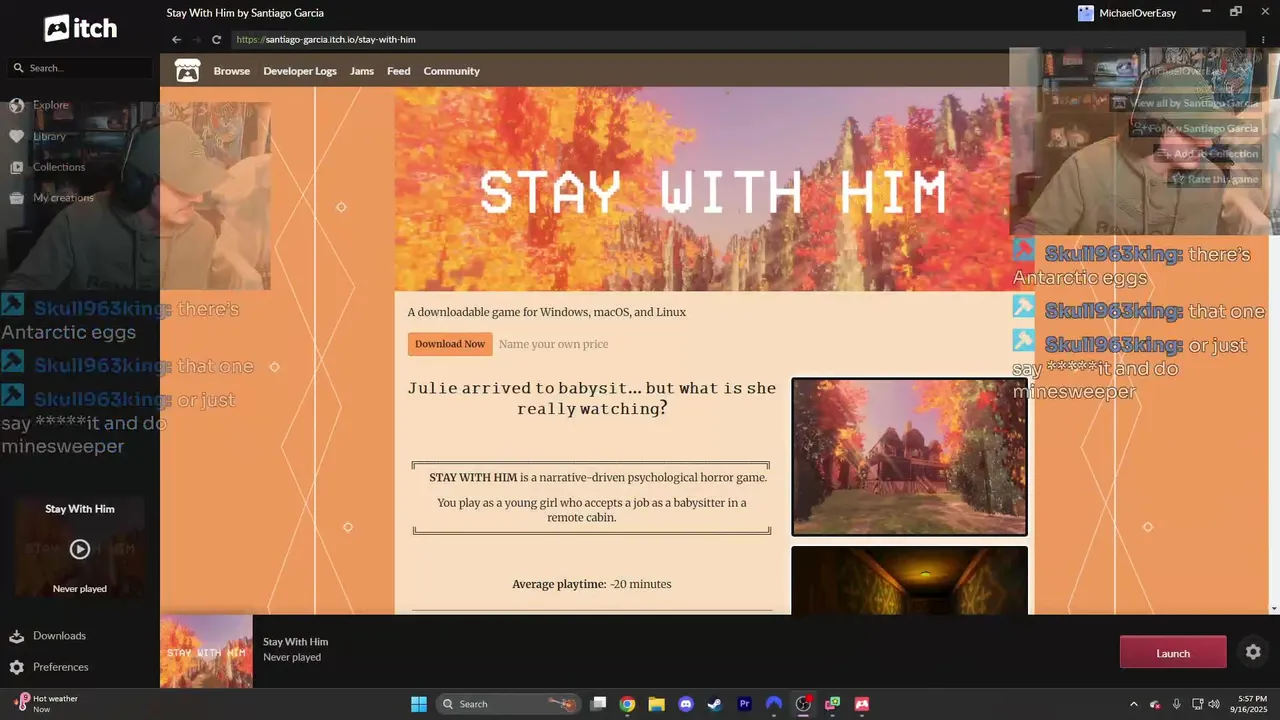Screen dimensions: 1280x720
Task: Open the Feed menu item
Action: (399, 71)
